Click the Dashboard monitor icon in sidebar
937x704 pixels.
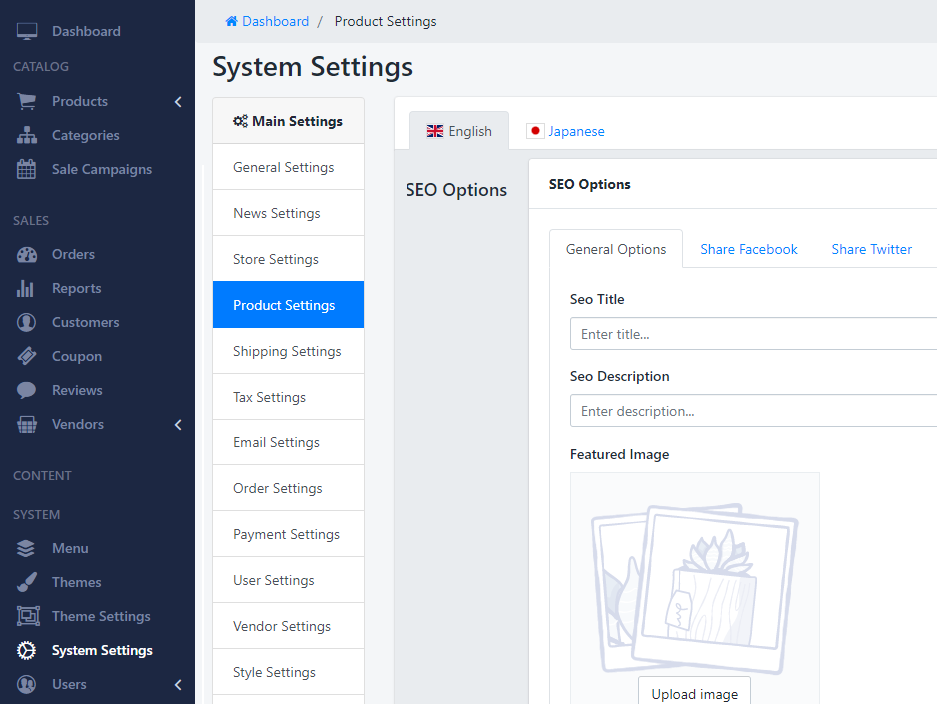27,31
